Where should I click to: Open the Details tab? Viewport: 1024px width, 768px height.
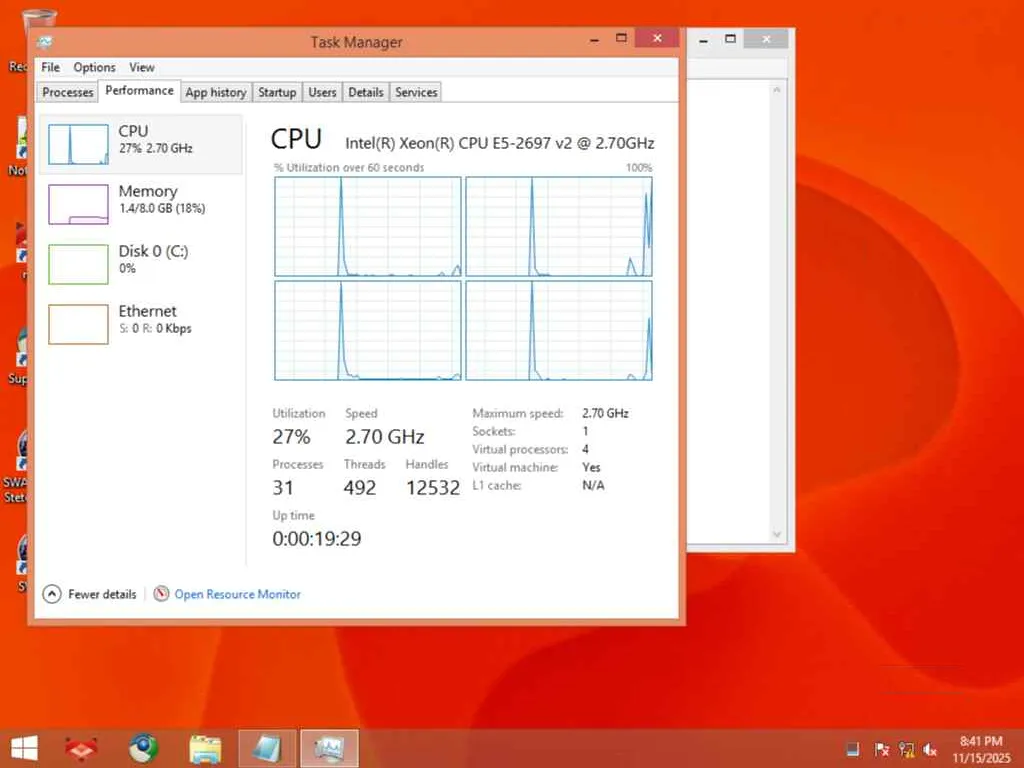366,92
